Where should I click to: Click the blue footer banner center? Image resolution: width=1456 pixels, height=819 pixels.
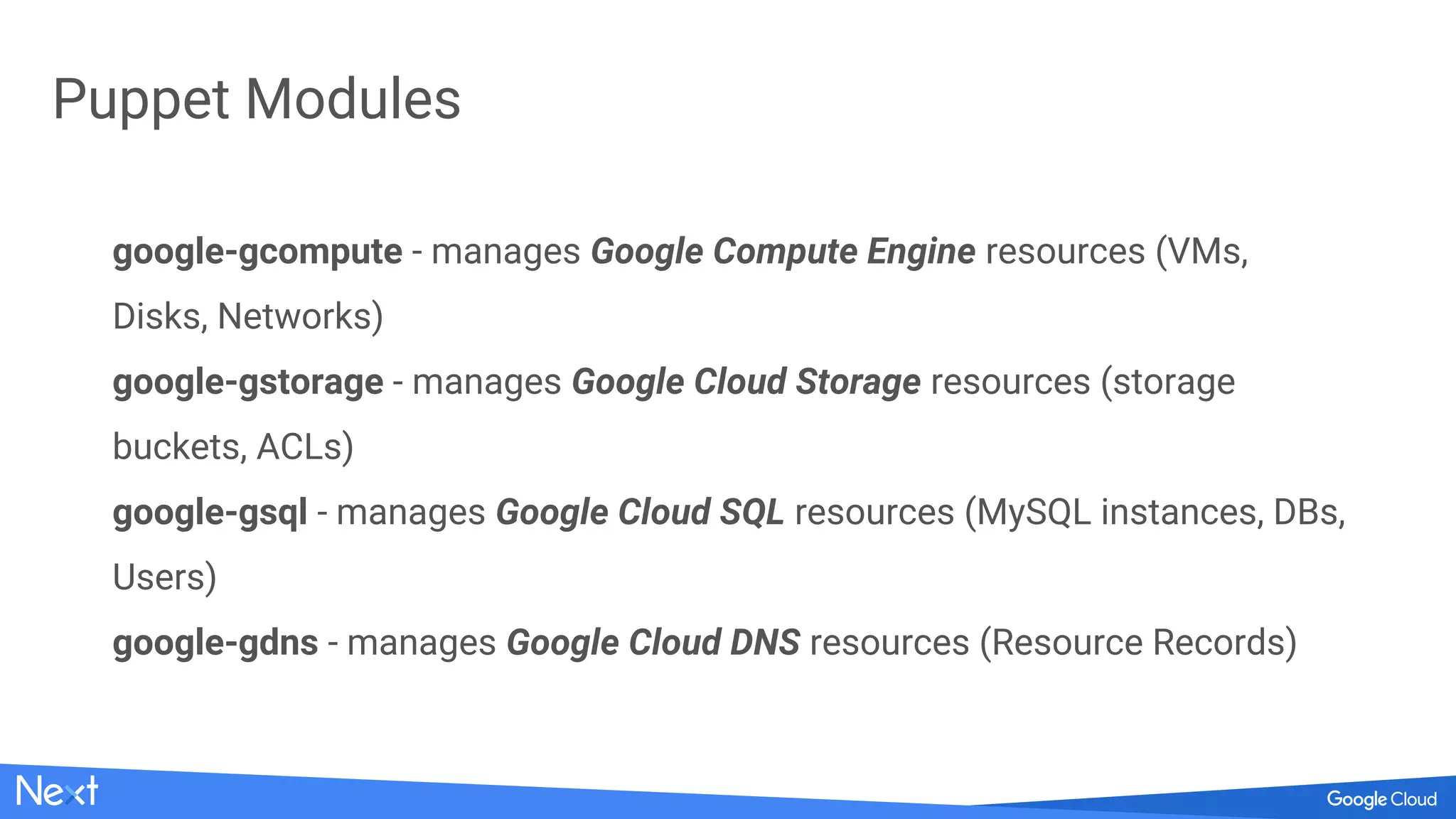[x=728, y=795]
